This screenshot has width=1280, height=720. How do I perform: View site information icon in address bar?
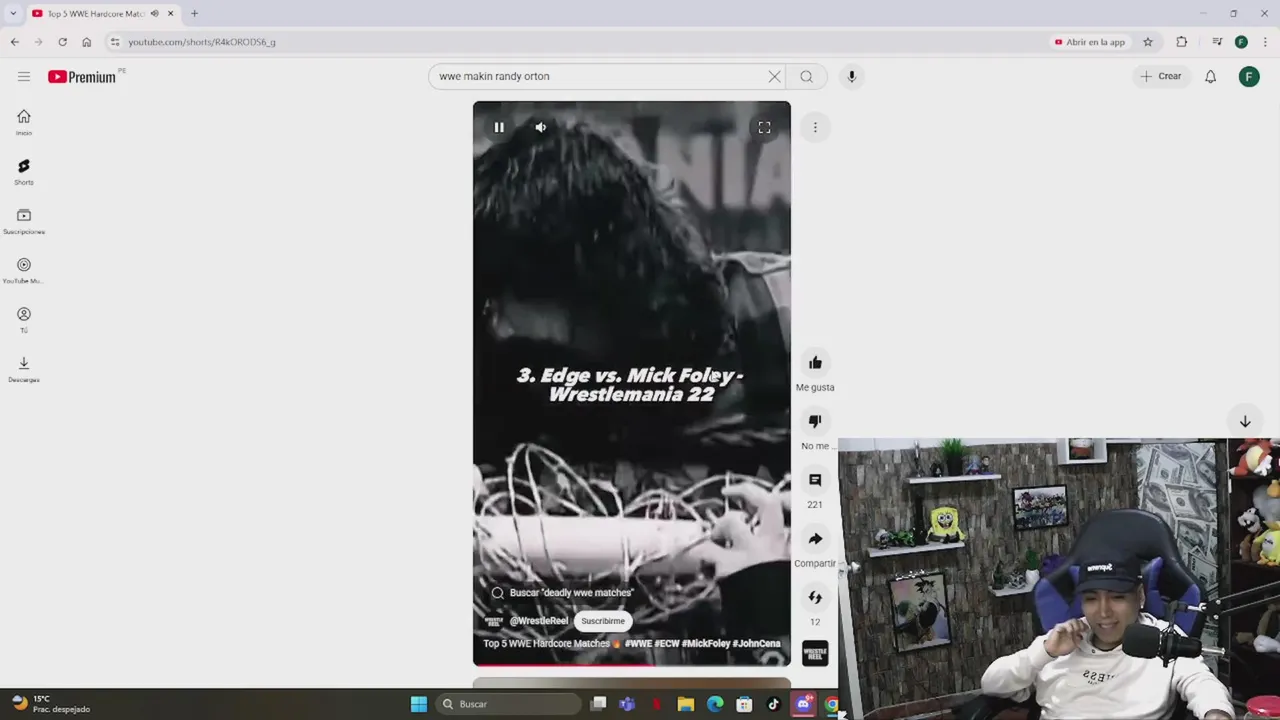[115, 42]
